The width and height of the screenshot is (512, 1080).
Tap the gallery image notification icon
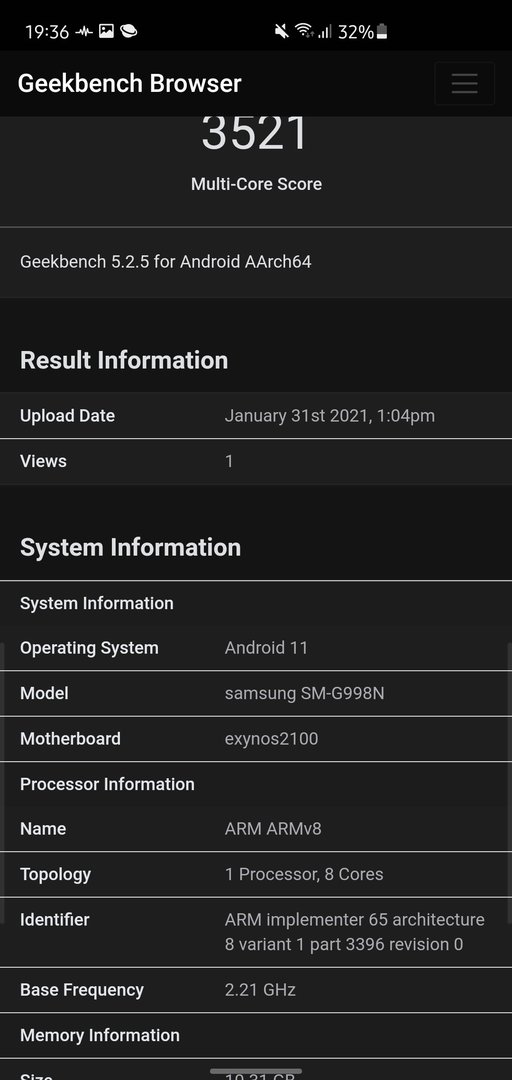pyautogui.click(x=106, y=31)
